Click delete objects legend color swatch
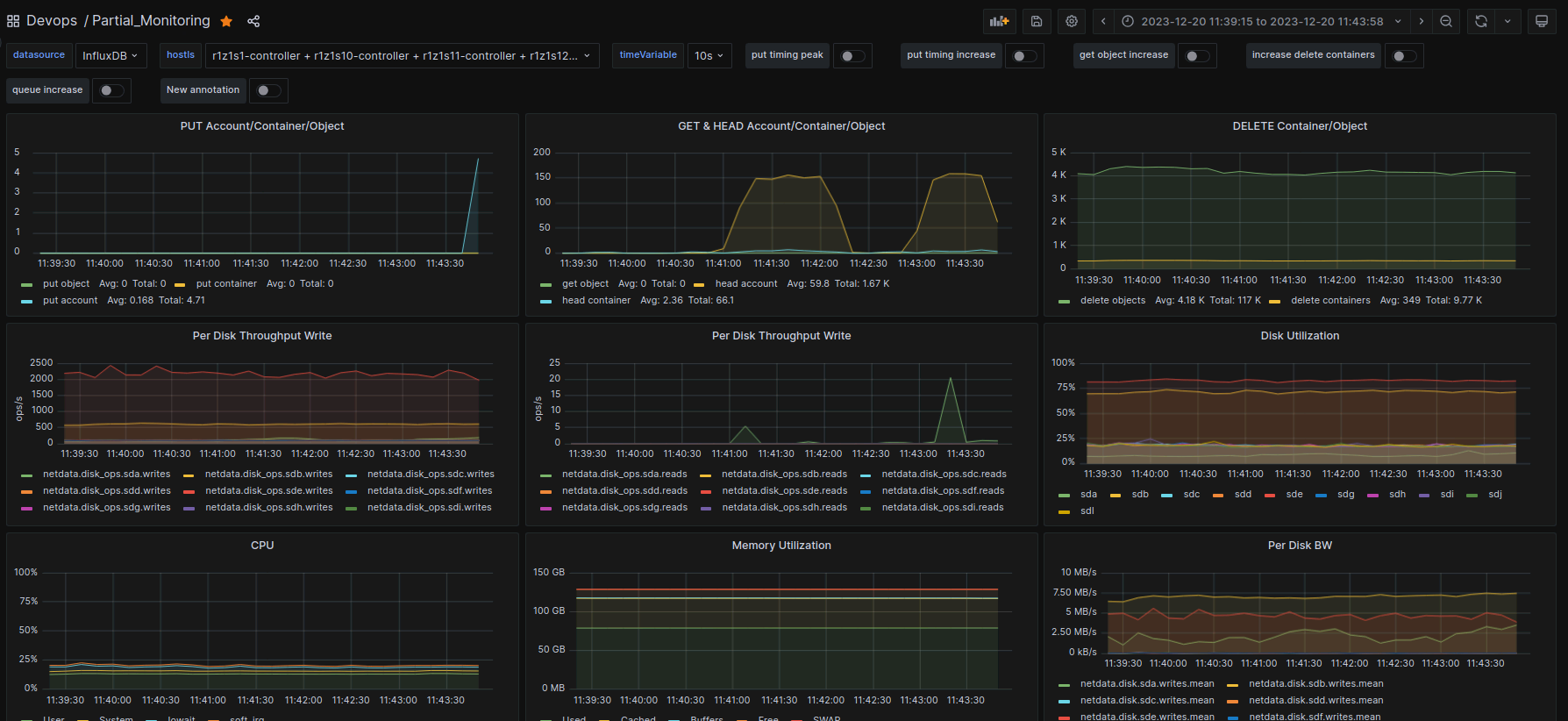This screenshot has width=1568, height=721. (x=1064, y=301)
